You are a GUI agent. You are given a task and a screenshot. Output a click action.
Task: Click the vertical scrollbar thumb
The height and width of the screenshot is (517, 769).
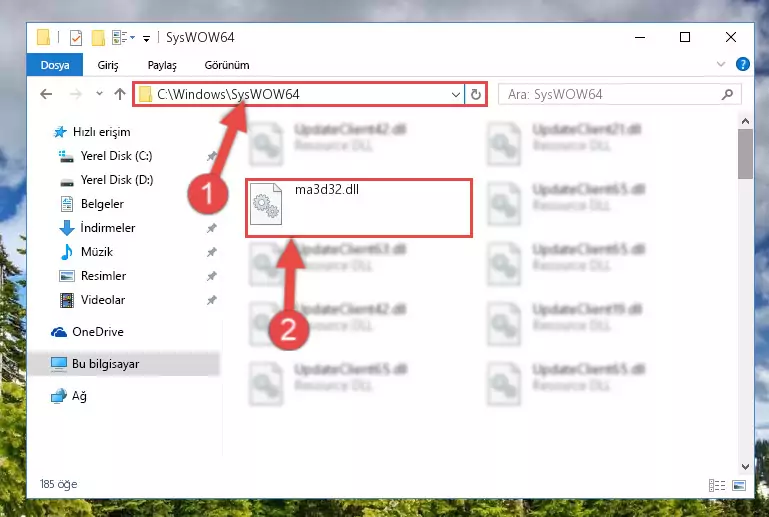click(x=745, y=154)
